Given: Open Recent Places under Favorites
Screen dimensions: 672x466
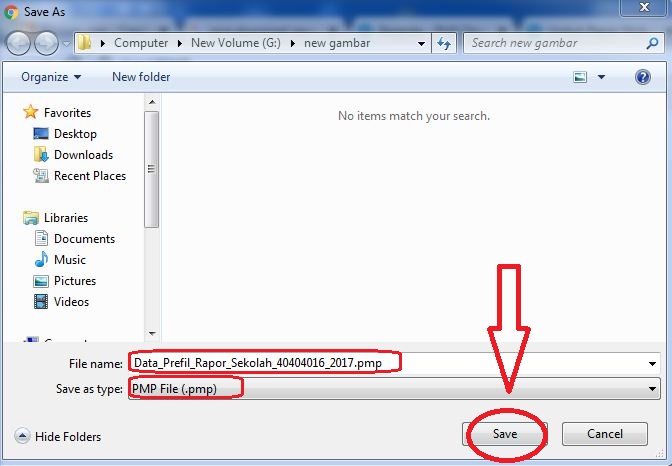Looking at the screenshot, I should [x=90, y=176].
